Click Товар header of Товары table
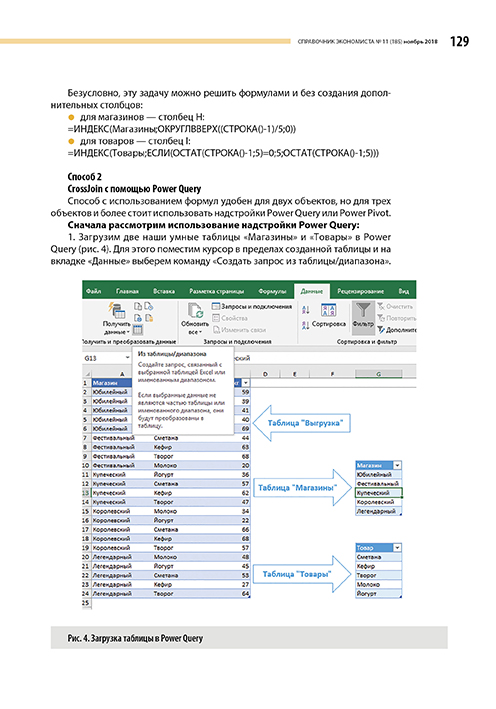The height and width of the screenshot is (709, 496). coord(374,548)
